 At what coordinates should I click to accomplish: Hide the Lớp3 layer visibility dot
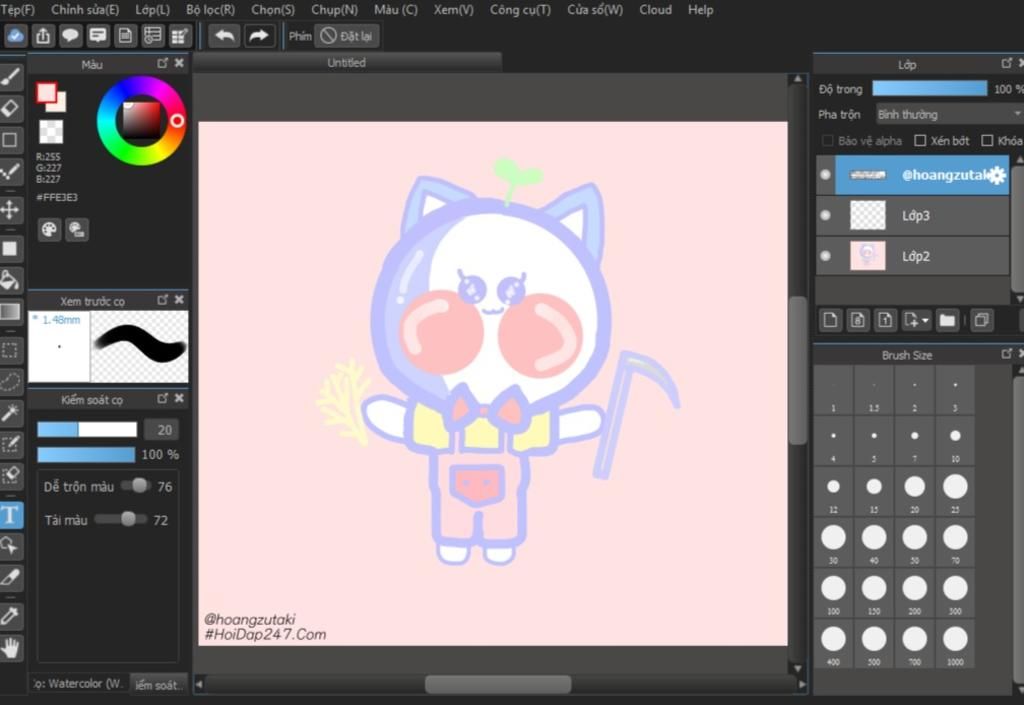click(825, 215)
